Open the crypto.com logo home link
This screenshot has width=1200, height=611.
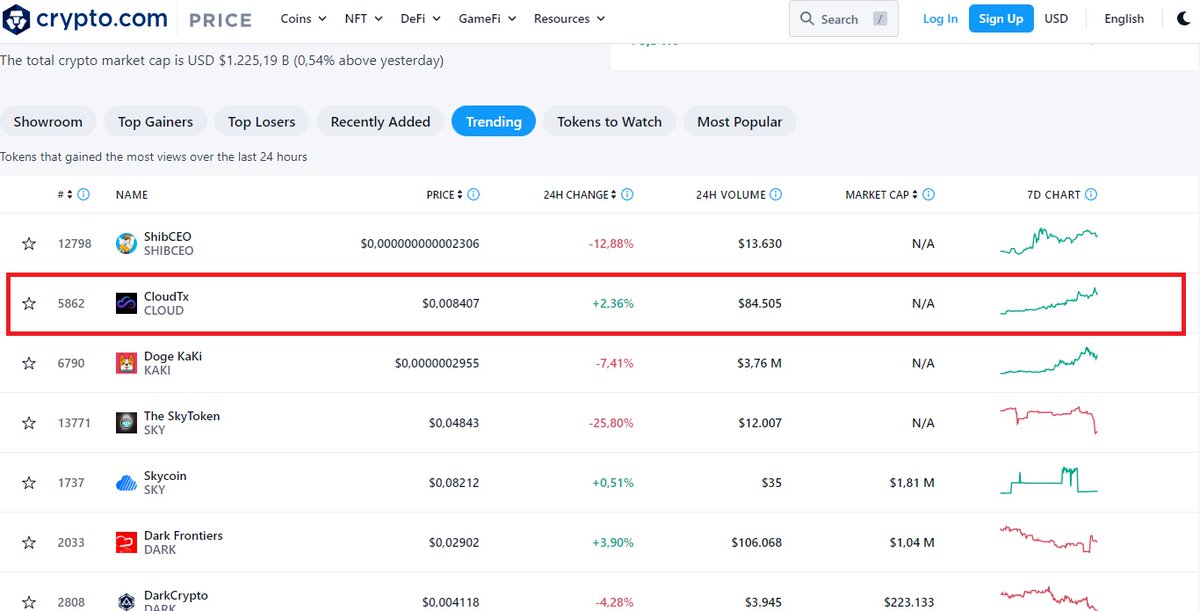[x=86, y=19]
